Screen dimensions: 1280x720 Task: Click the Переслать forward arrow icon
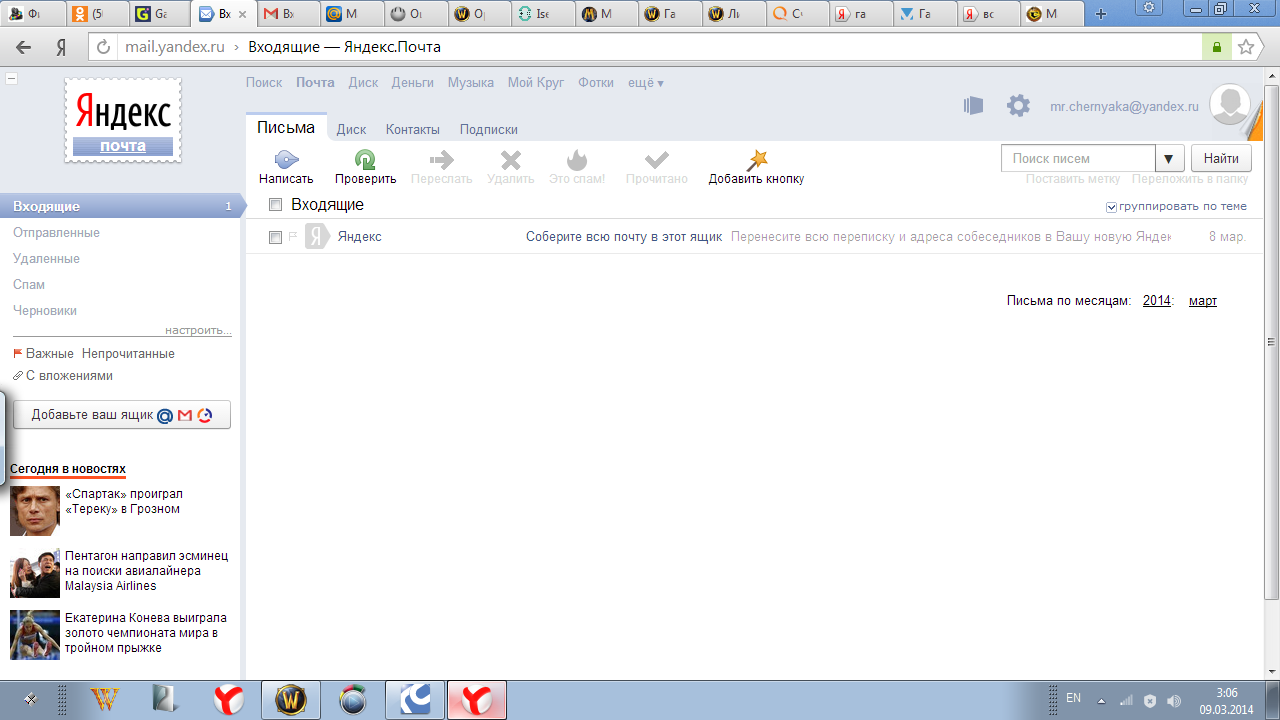441,160
